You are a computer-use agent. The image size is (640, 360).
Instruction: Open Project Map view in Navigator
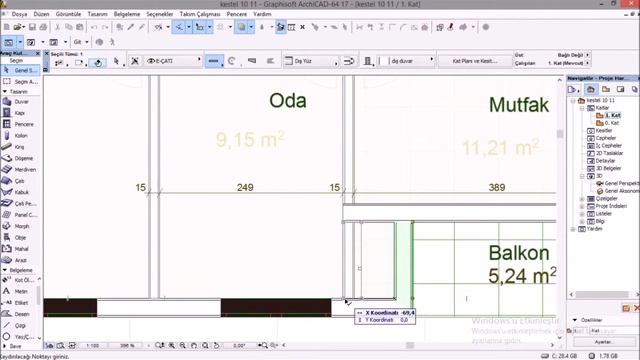(591, 89)
